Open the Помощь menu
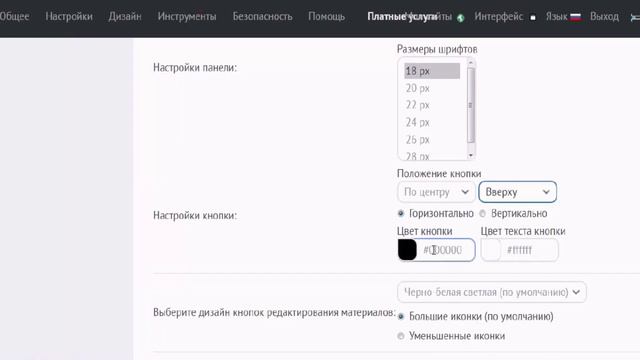The height and width of the screenshot is (360, 640). point(327,17)
